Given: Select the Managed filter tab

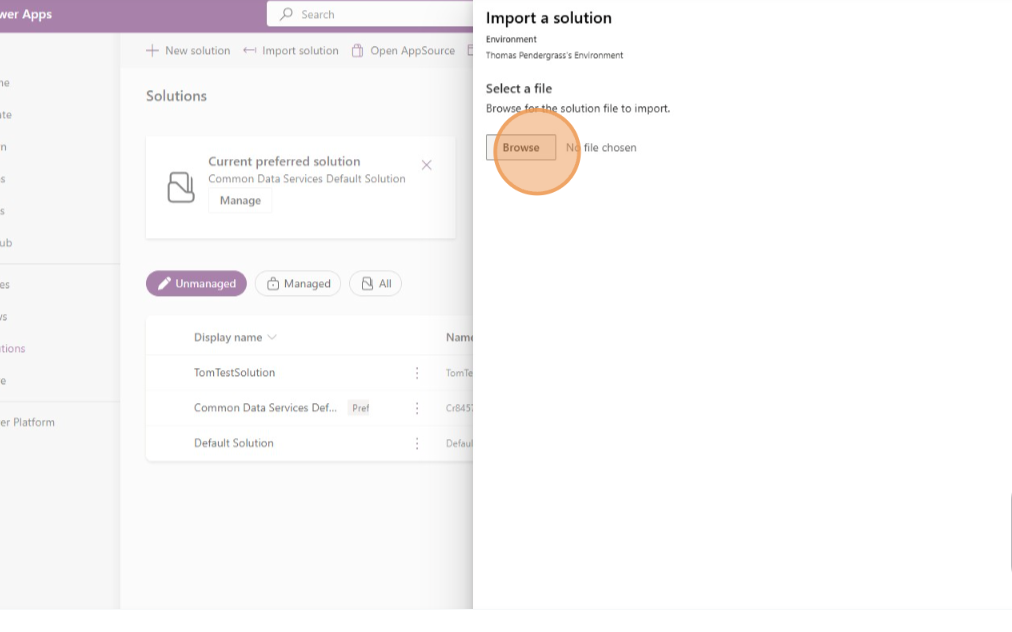Looking at the screenshot, I should coord(298,283).
